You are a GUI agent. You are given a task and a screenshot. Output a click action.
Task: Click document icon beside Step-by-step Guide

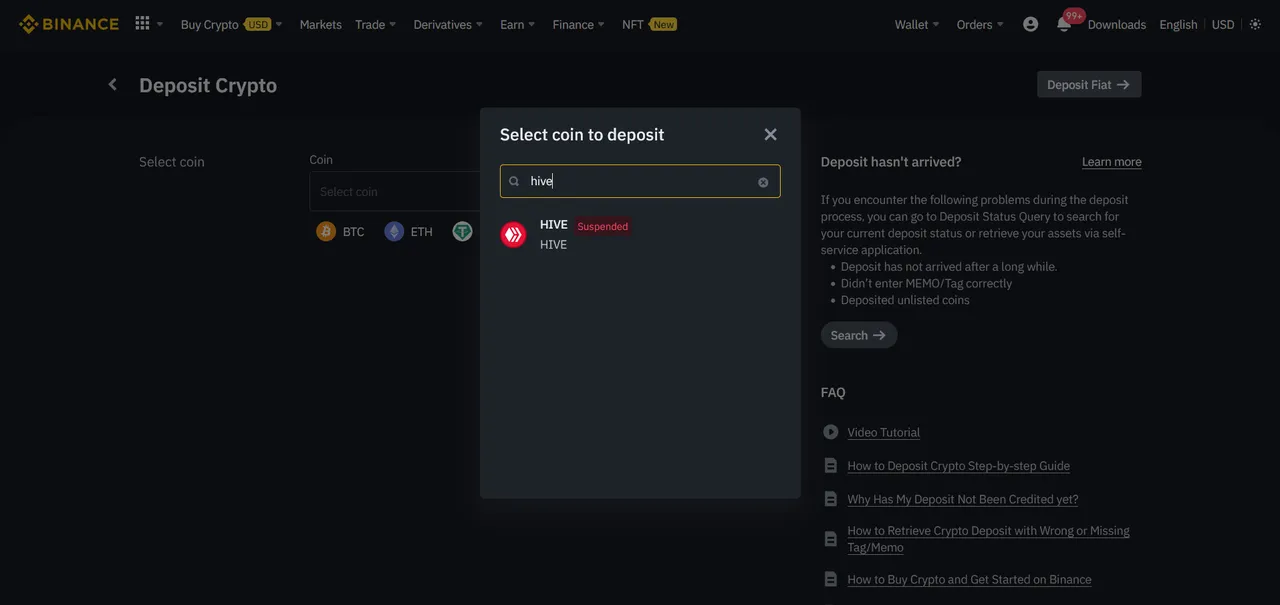click(830, 466)
